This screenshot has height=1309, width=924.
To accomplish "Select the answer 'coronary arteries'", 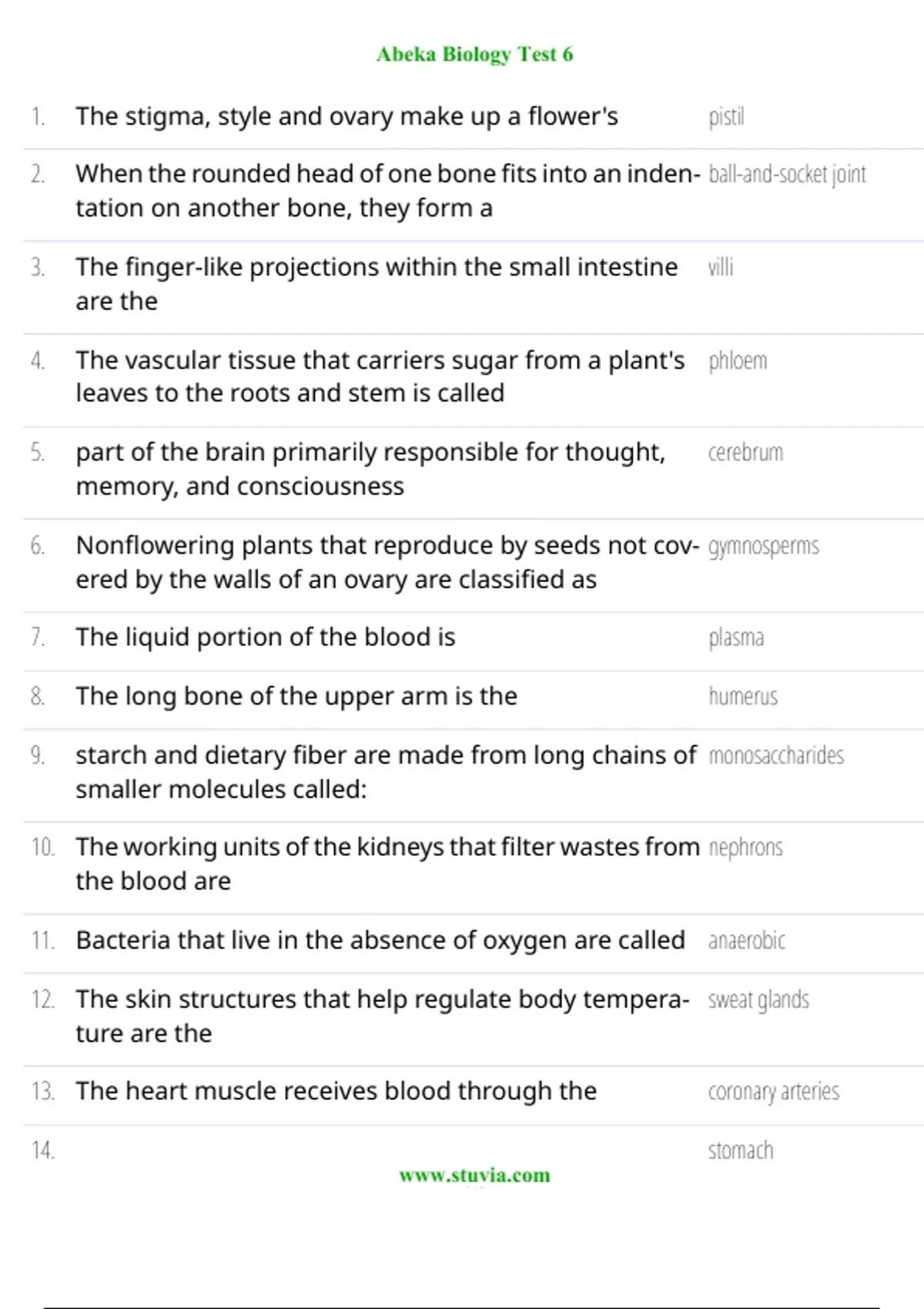I will [774, 1091].
